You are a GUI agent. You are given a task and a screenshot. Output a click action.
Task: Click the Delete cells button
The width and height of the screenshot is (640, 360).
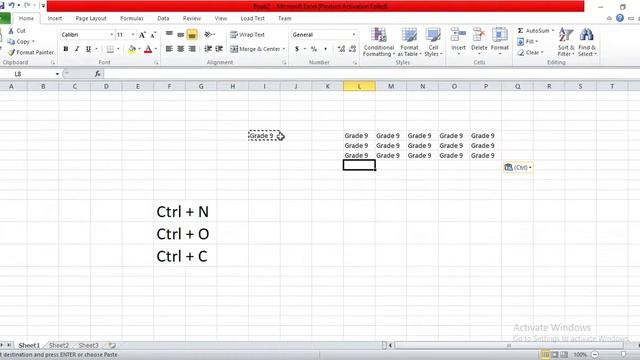[479, 41]
